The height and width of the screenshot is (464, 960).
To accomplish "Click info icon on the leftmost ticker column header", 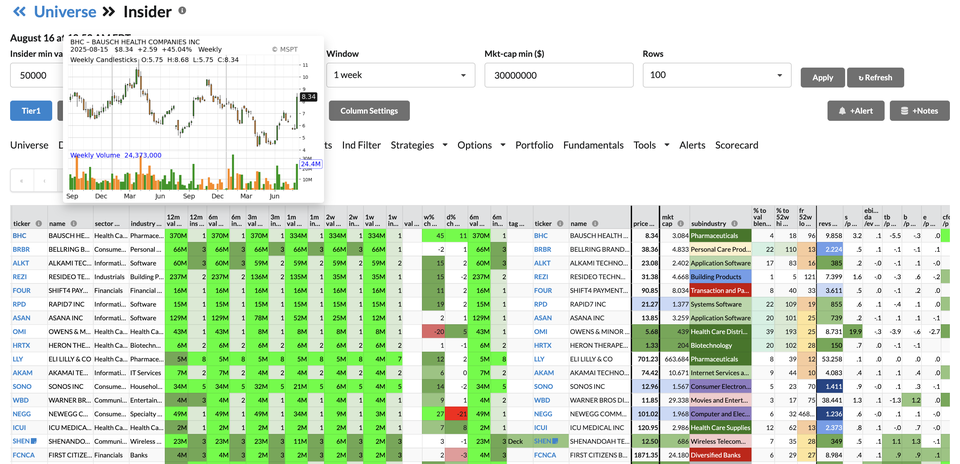I will point(39,223).
